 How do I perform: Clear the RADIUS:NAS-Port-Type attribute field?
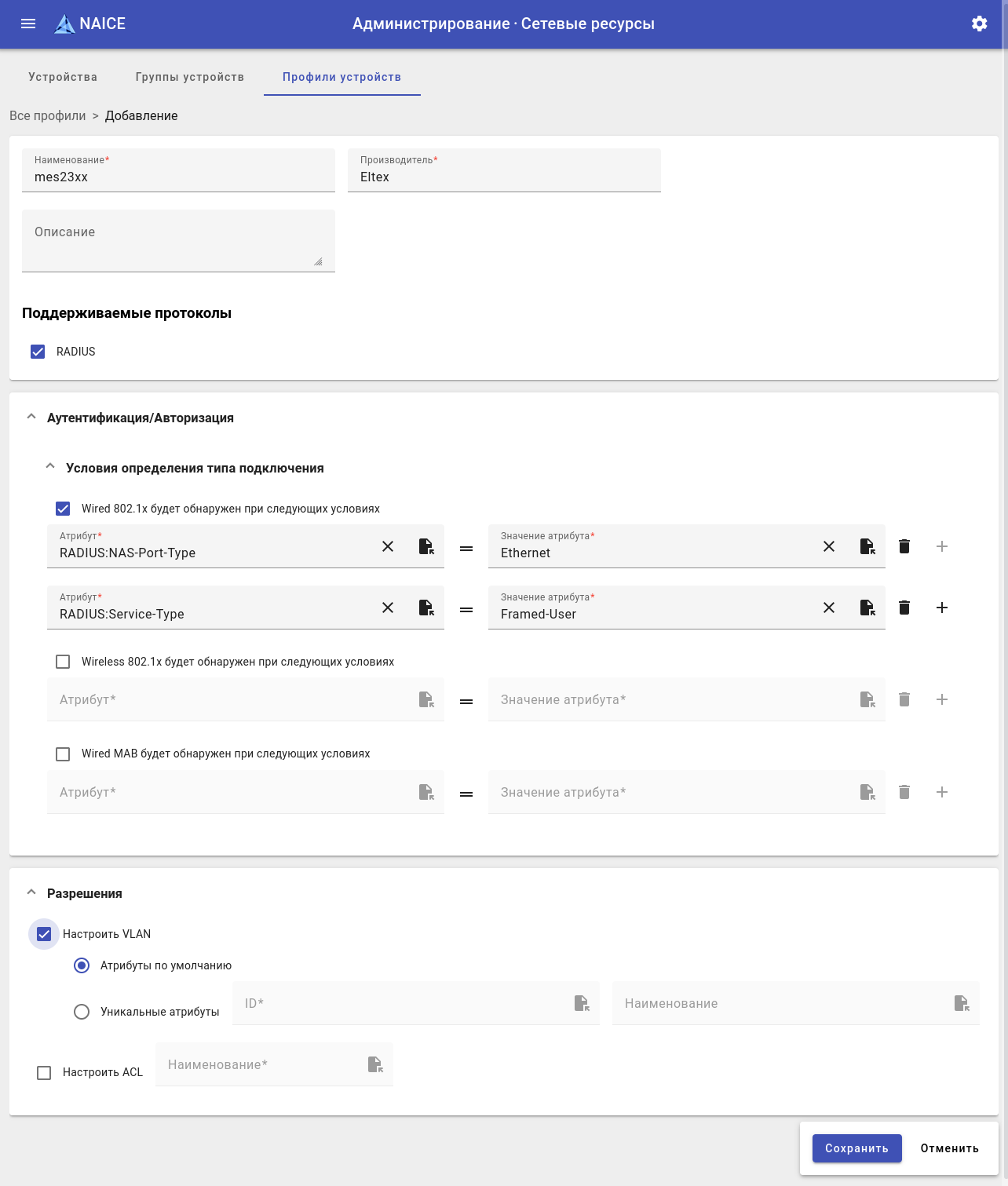point(388,546)
